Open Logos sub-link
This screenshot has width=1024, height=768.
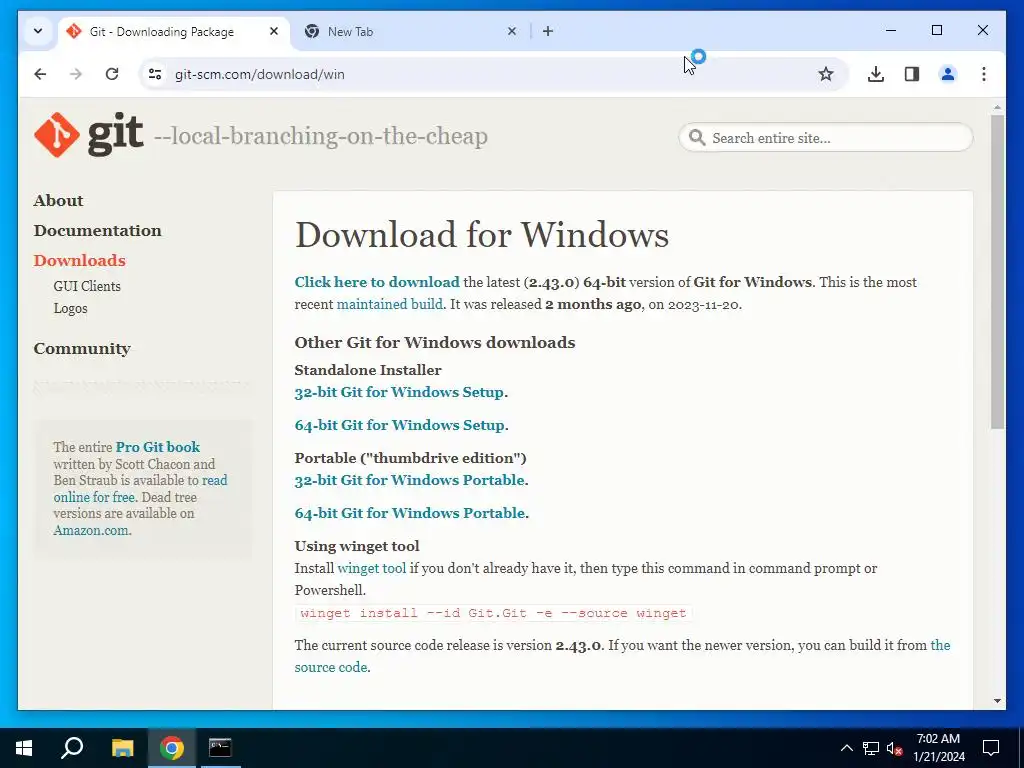coord(70,308)
